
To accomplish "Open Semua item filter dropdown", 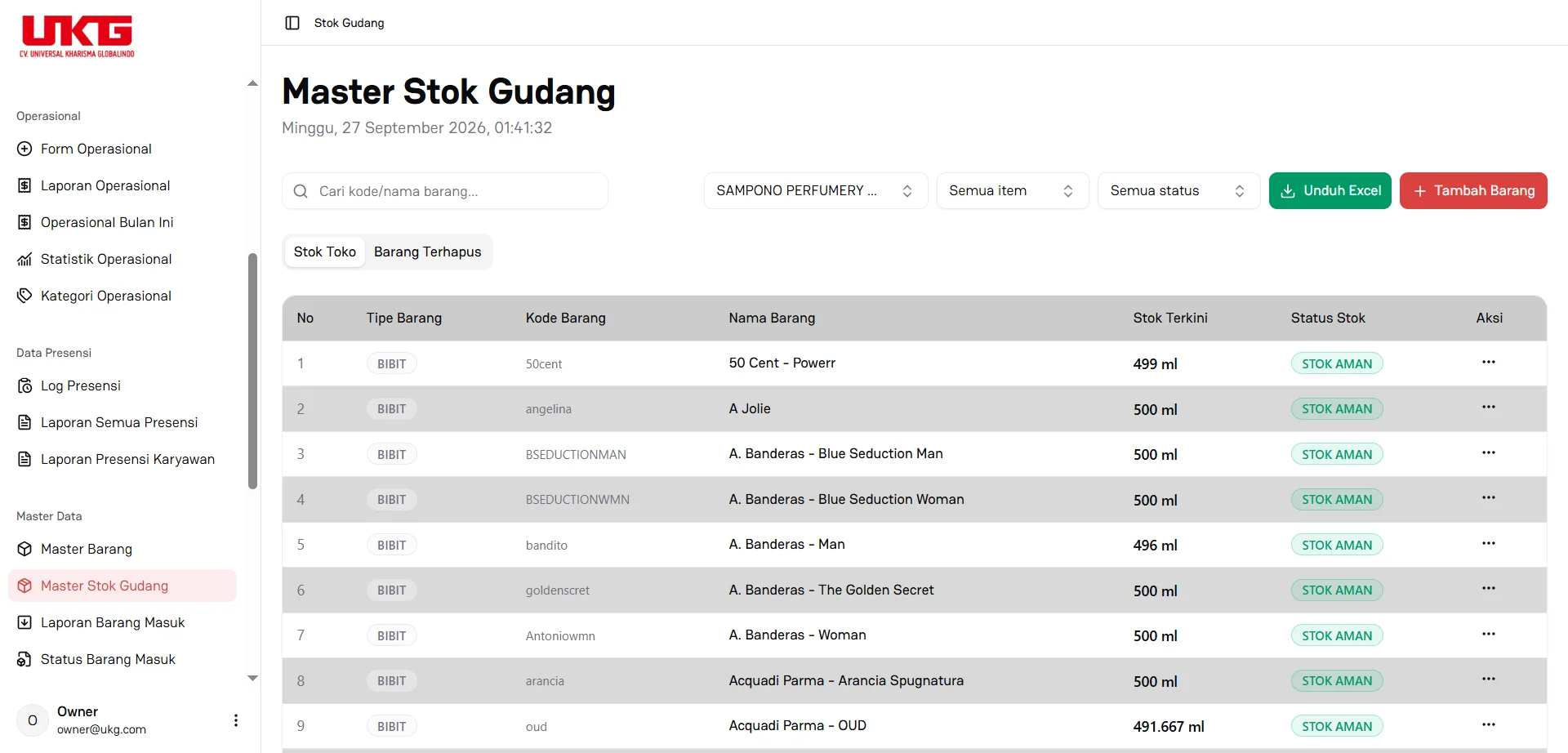I will pos(1012,190).
